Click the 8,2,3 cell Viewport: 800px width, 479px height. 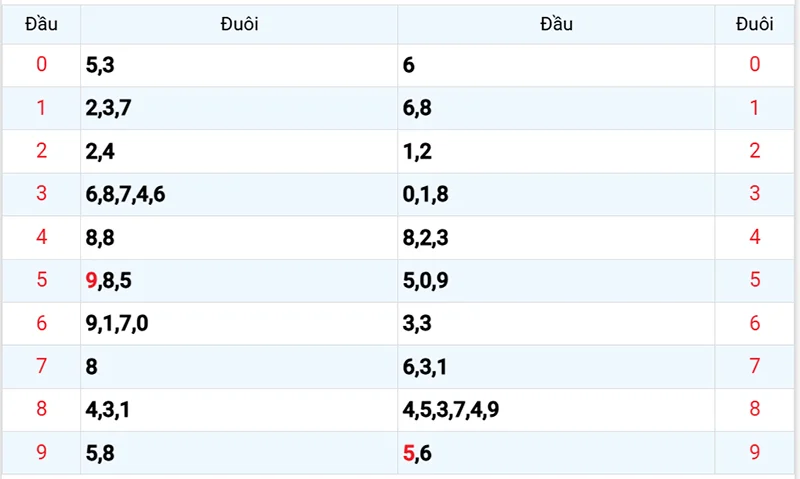pyautogui.click(x=424, y=237)
